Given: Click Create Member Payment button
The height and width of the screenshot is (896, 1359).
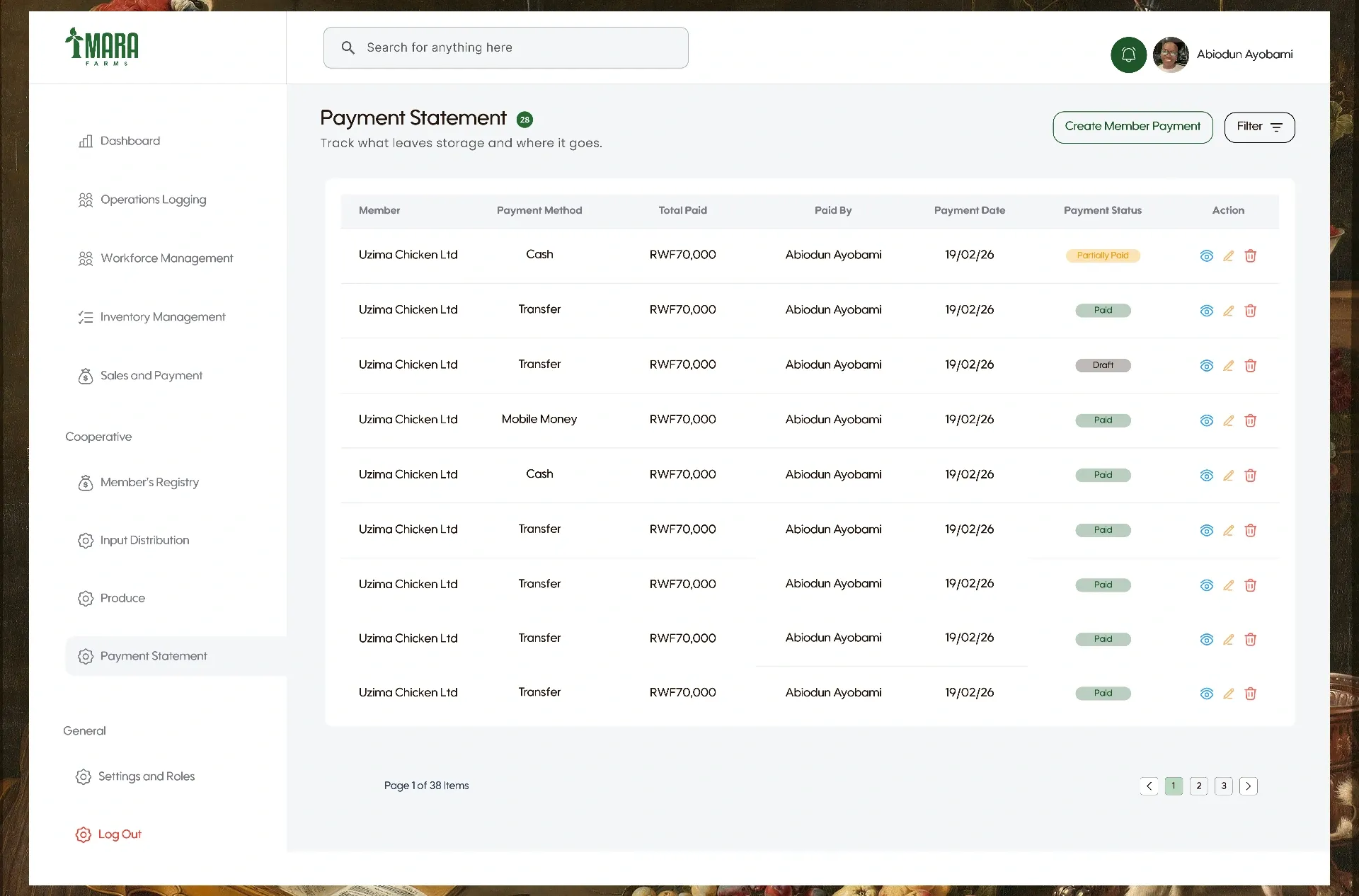Looking at the screenshot, I should (1132, 127).
